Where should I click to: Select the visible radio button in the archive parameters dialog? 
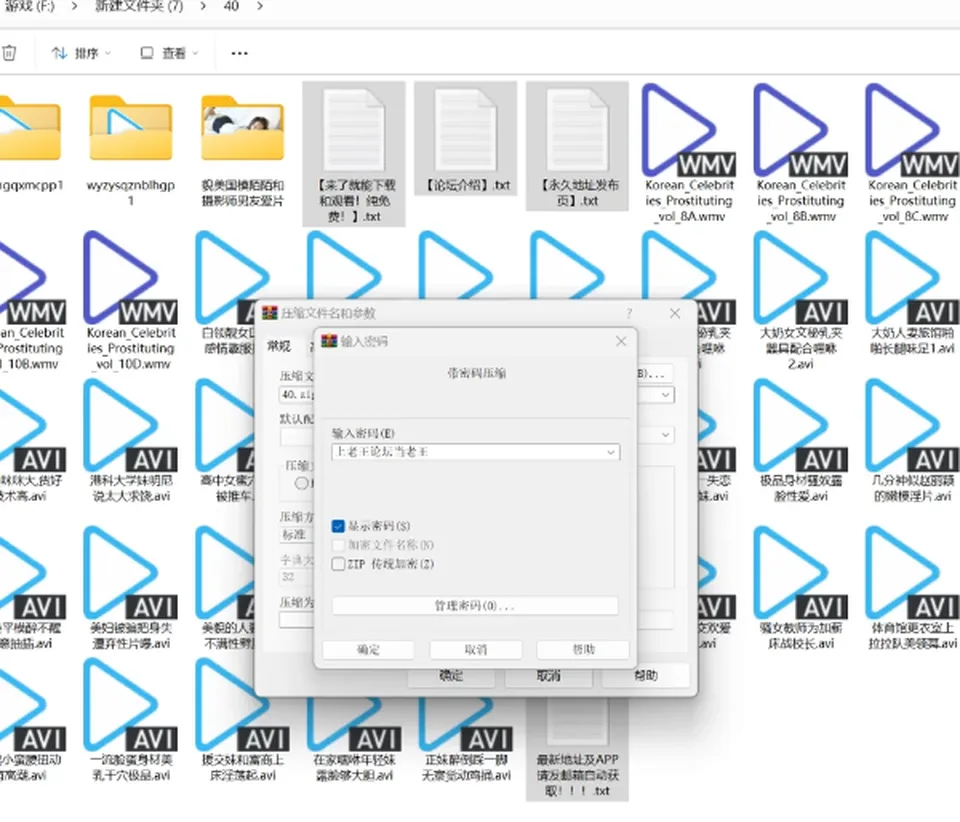click(301, 483)
